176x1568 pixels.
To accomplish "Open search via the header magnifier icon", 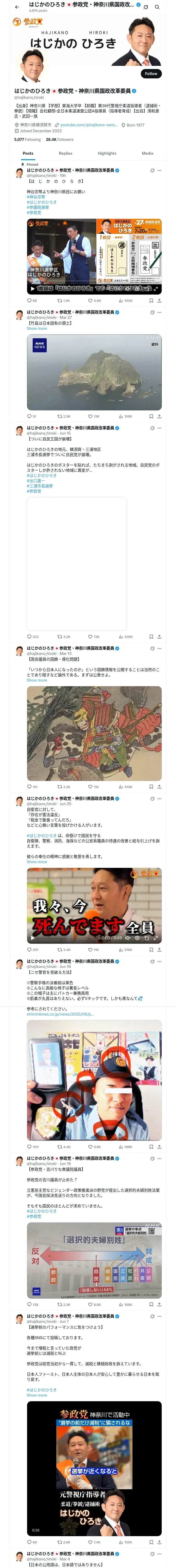I will click(x=157, y=7).
